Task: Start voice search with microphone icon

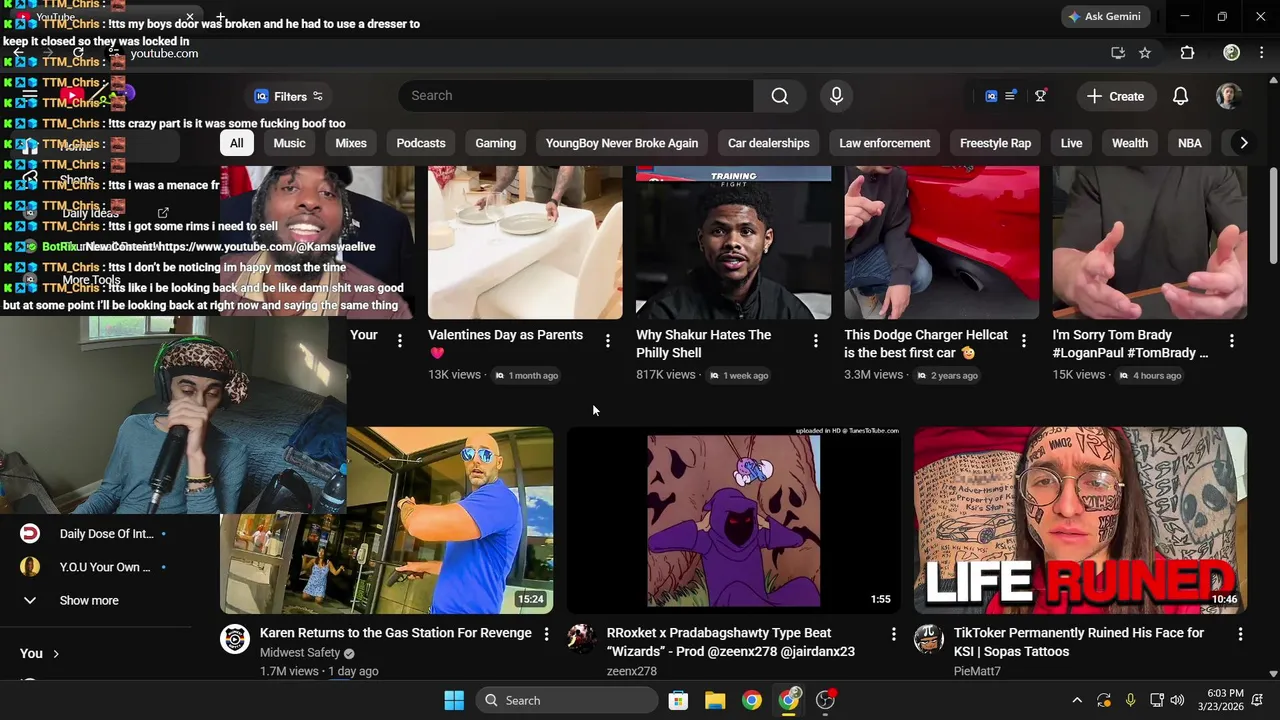Action: [836, 96]
